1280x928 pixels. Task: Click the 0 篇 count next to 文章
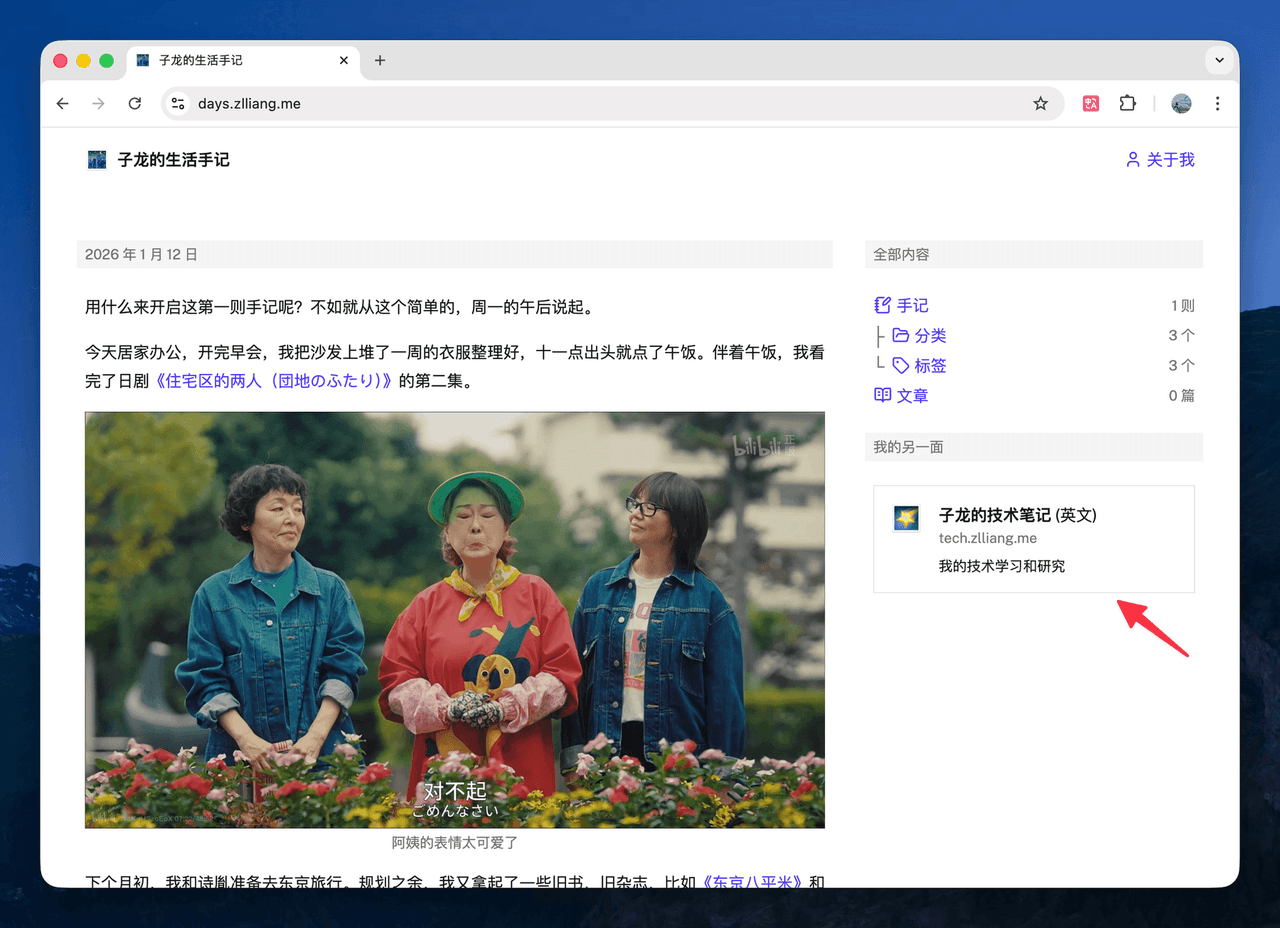point(1182,396)
